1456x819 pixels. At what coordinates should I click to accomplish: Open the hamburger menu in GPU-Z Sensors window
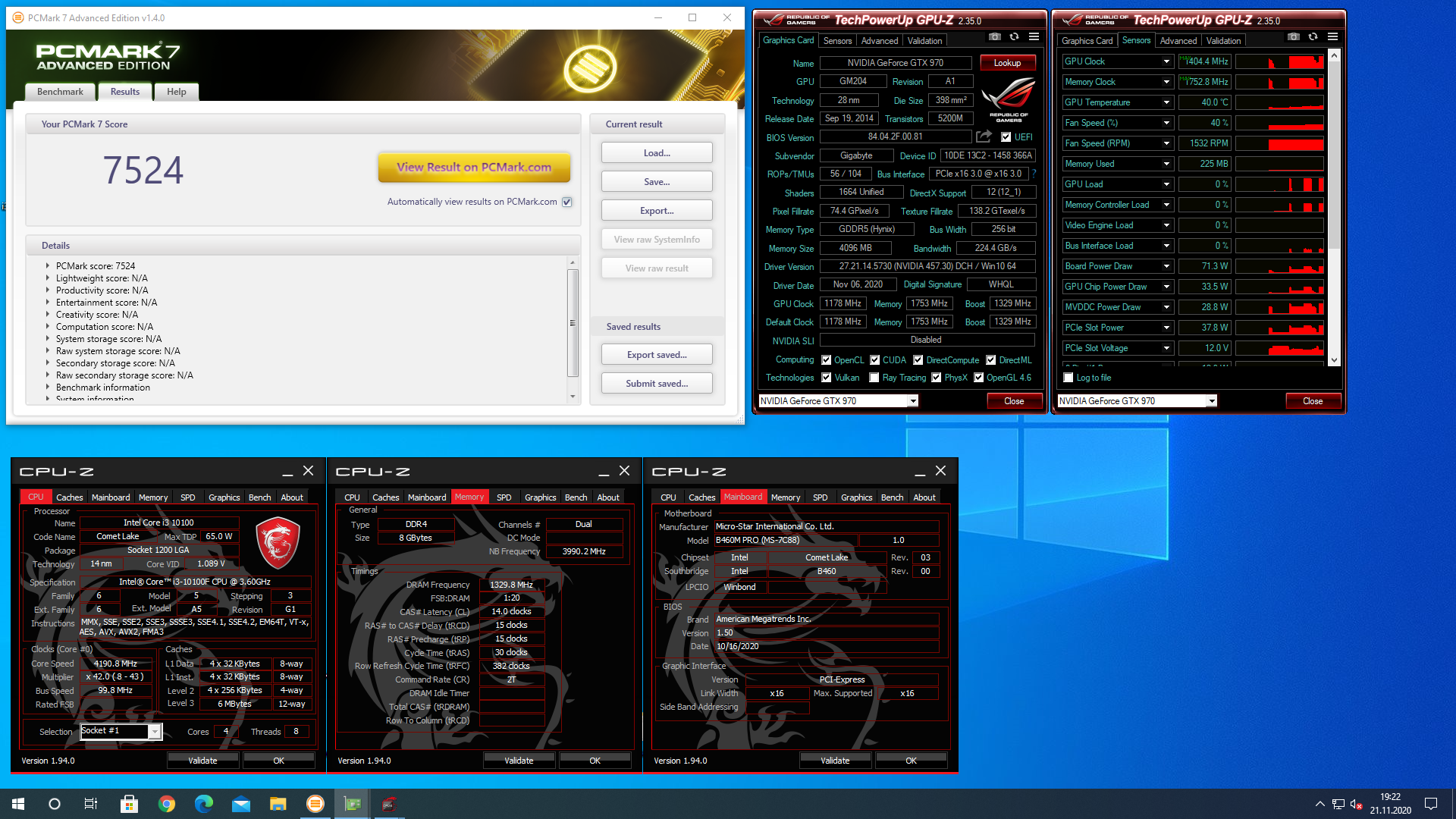1332,36
